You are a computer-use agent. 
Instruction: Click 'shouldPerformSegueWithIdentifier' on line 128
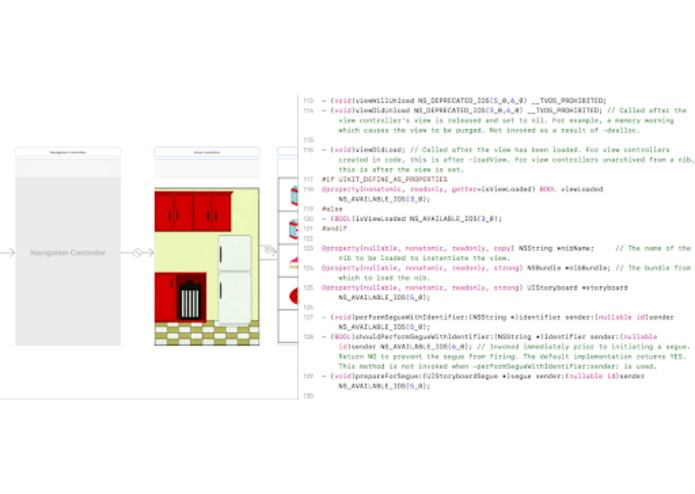pyautogui.click(x=423, y=337)
